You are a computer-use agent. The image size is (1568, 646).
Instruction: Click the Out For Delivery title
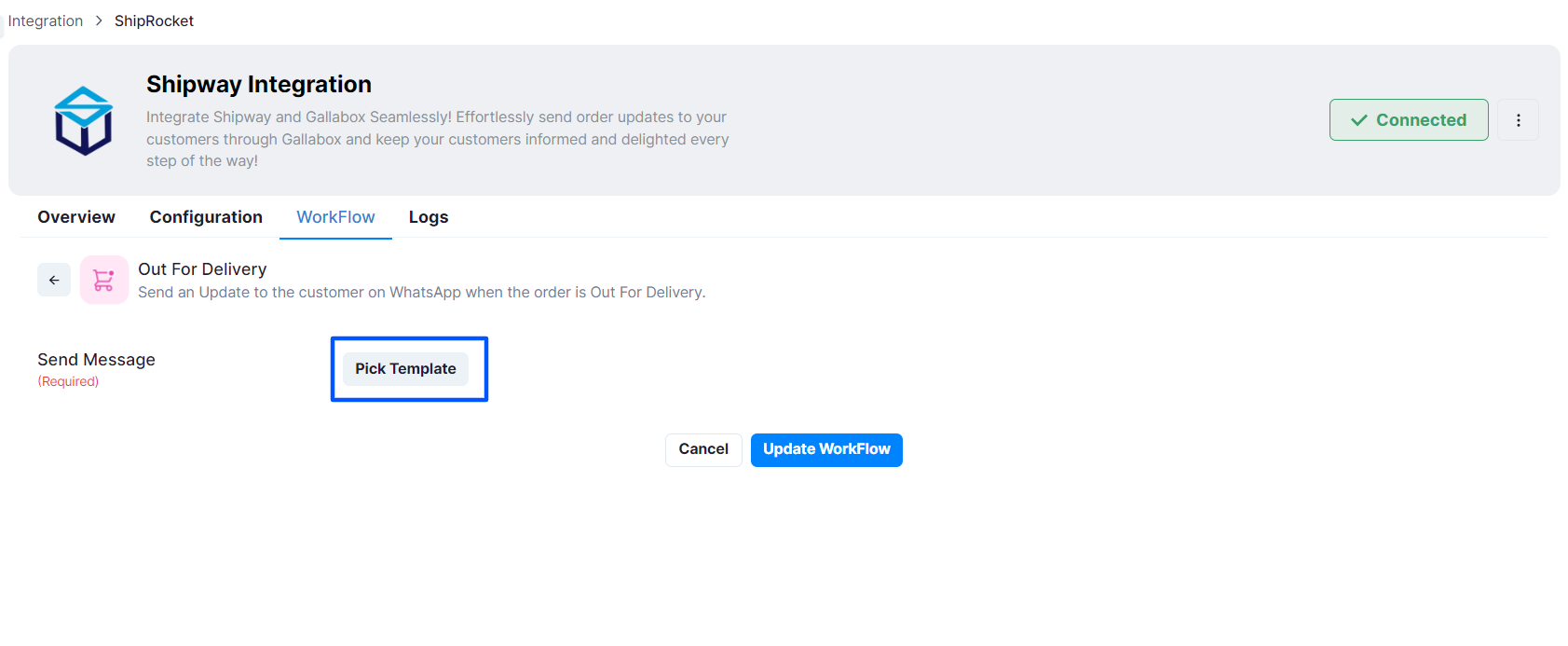point(202,269)
